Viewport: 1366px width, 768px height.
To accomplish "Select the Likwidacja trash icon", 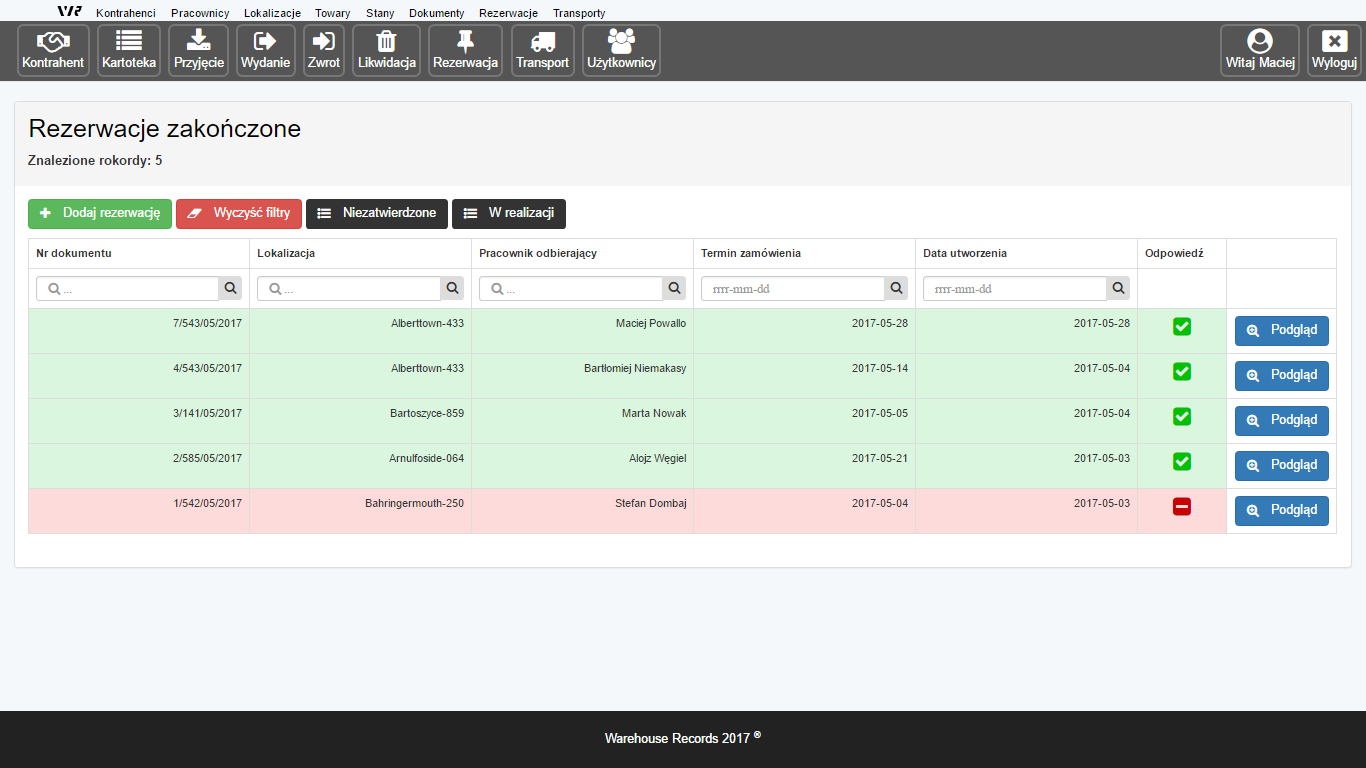I will pyautogui.click(x=386, y=41).
